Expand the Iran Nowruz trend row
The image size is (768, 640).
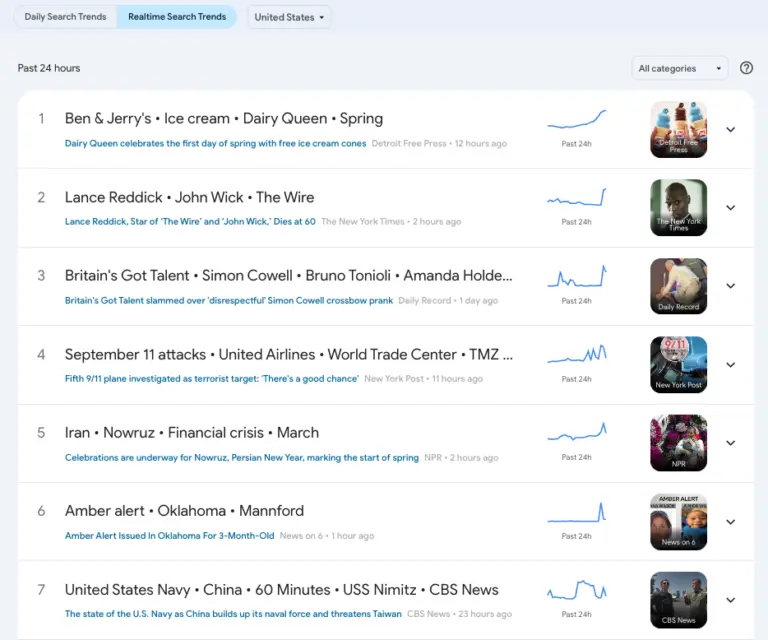coord(730,443)
